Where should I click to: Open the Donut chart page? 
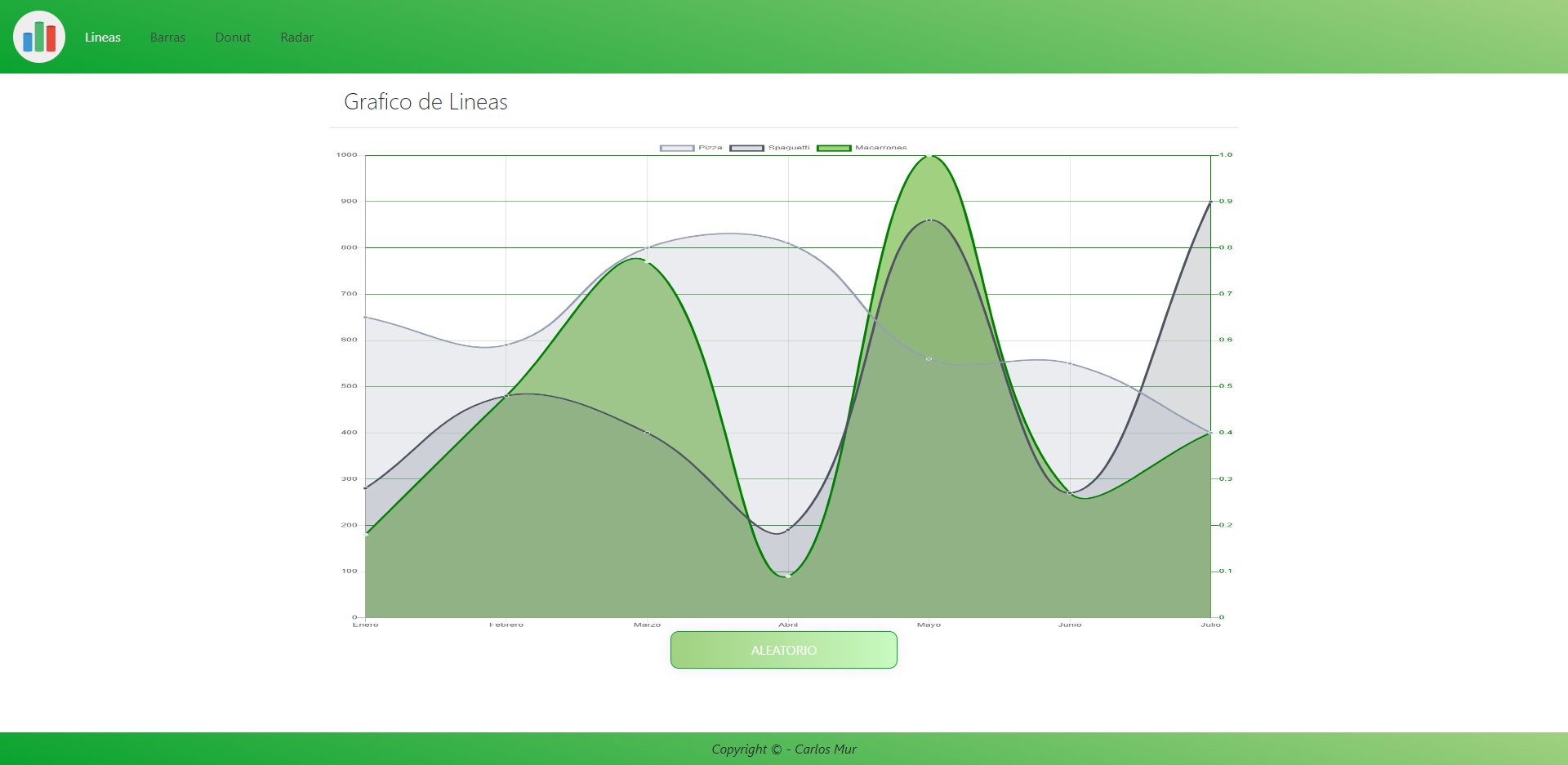233,37
